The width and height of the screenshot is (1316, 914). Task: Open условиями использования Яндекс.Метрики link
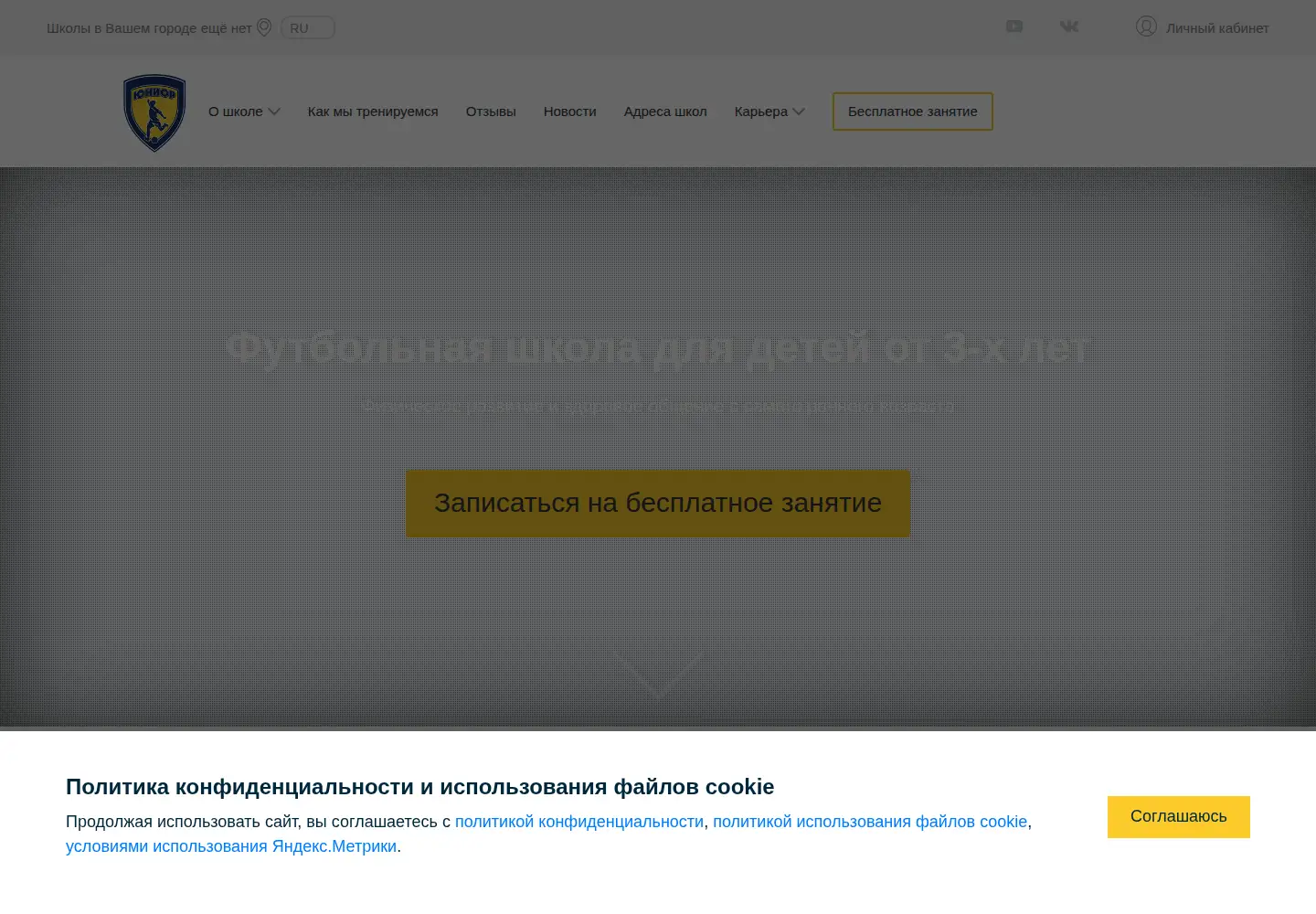pyautogui.click(x=231, y=846)
